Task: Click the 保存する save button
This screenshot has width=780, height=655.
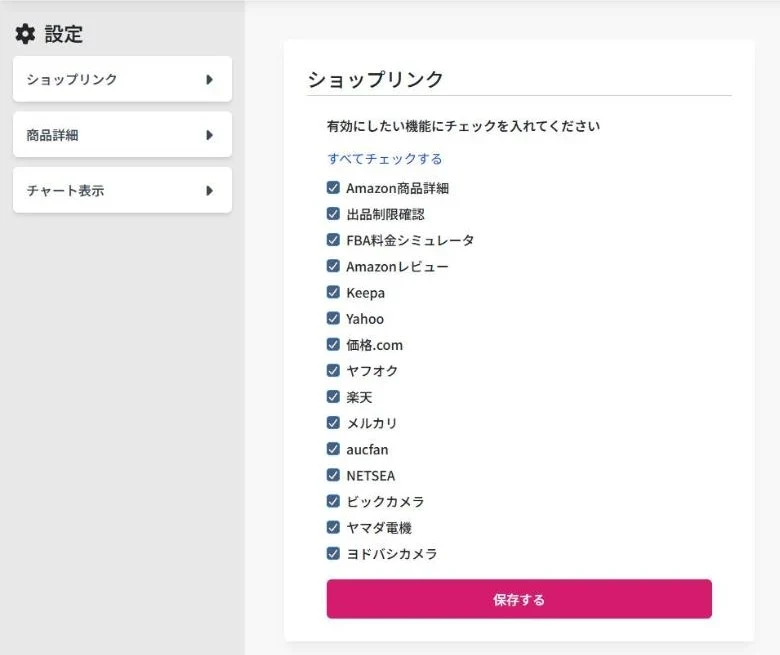Action: coord(519,599)
